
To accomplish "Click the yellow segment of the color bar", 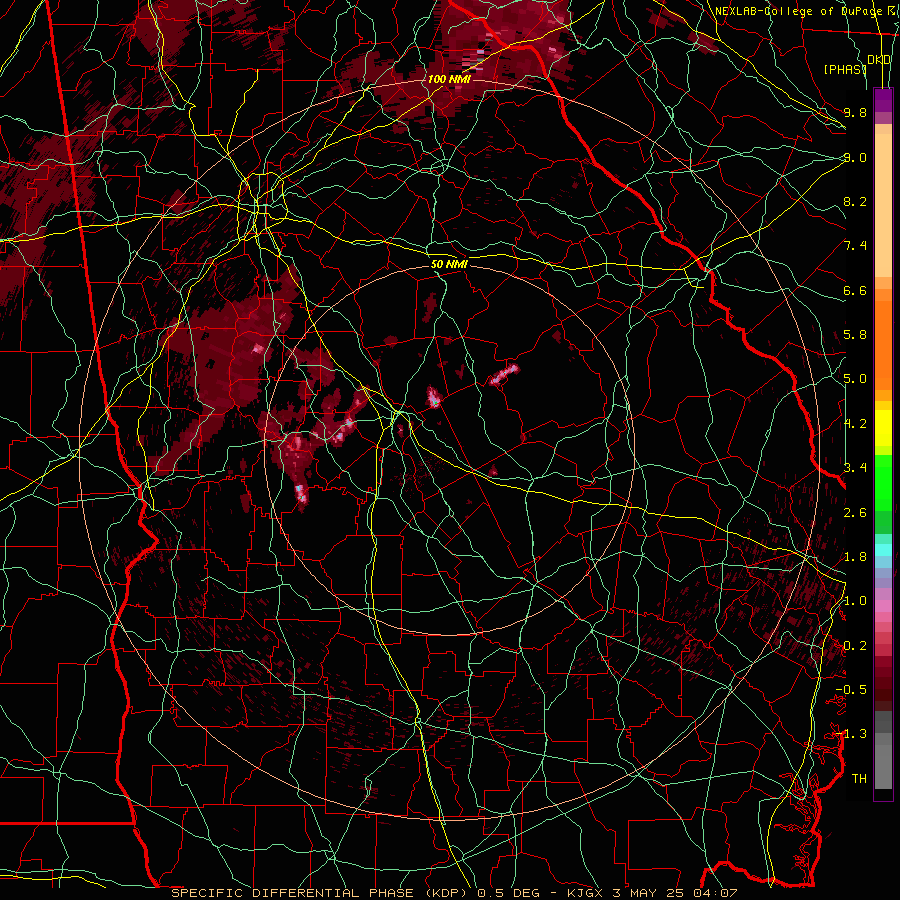I will pyautogui.click(x=883, y=428).
